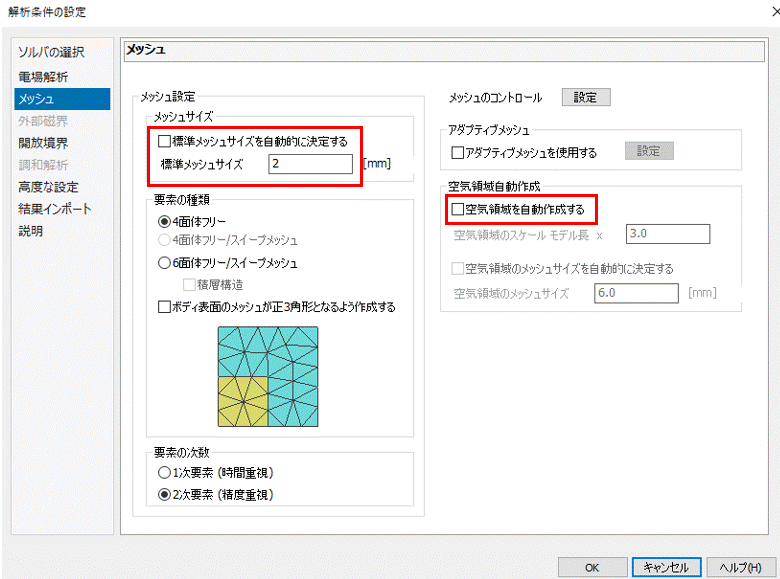This screenshot has height=579, width=780.
Task: Open the 電場解析 settings page
Action: 43,76
